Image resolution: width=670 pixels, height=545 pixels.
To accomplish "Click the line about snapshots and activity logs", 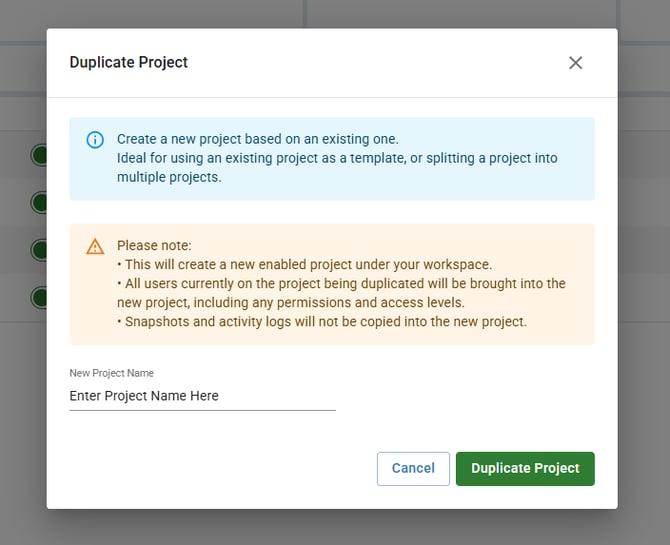I will [322, 321].
